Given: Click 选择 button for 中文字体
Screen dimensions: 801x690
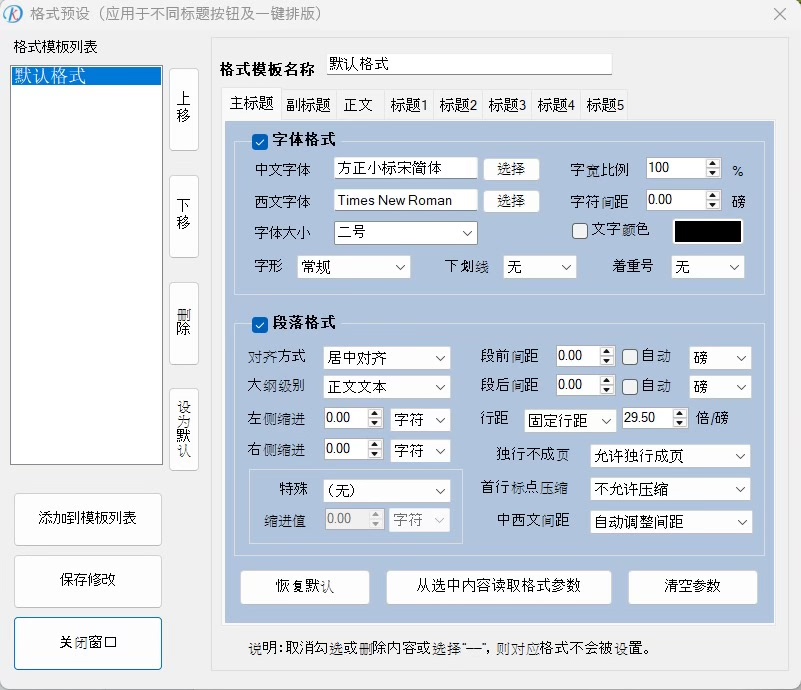Looking at the screenshot, I should point(511,169).
